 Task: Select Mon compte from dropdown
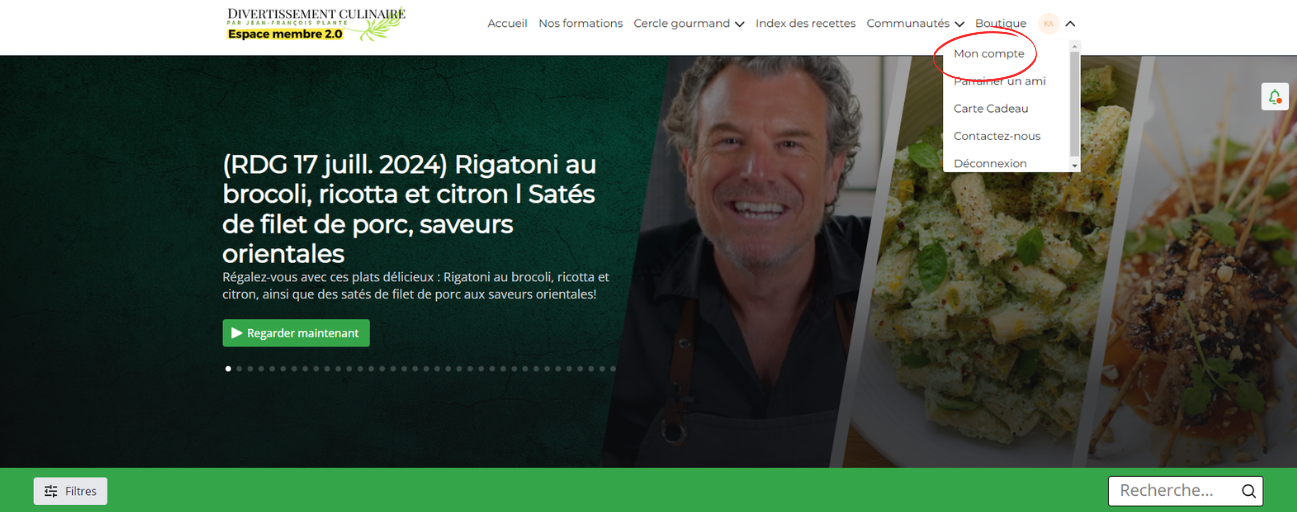pyautogui.click(x=989, y=54)
